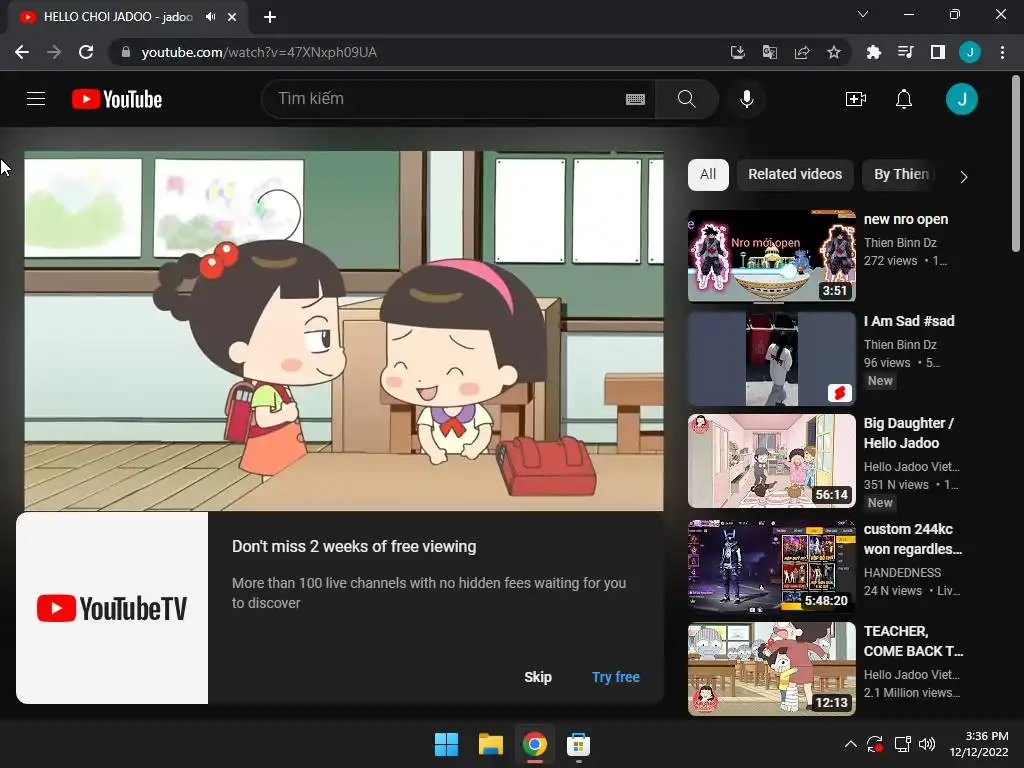Open Chrome profile avatar in toolbar
The image size is (1024, 768).
(x=970, y=52)
